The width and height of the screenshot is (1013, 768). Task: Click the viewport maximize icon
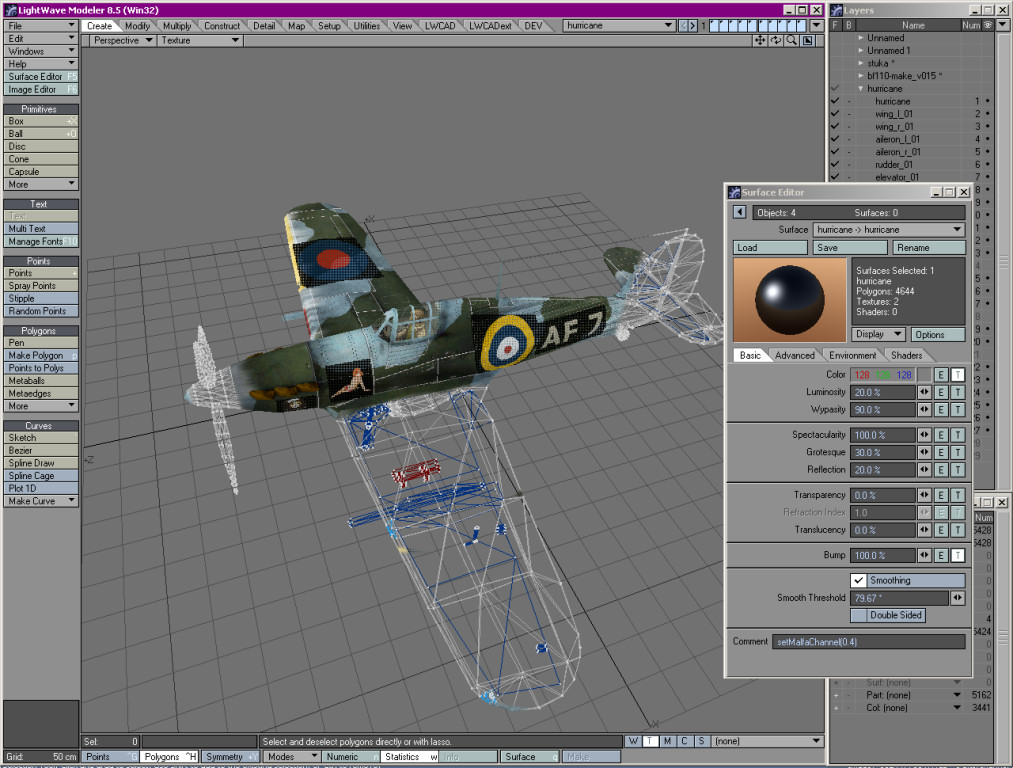[x=807, y=41]
